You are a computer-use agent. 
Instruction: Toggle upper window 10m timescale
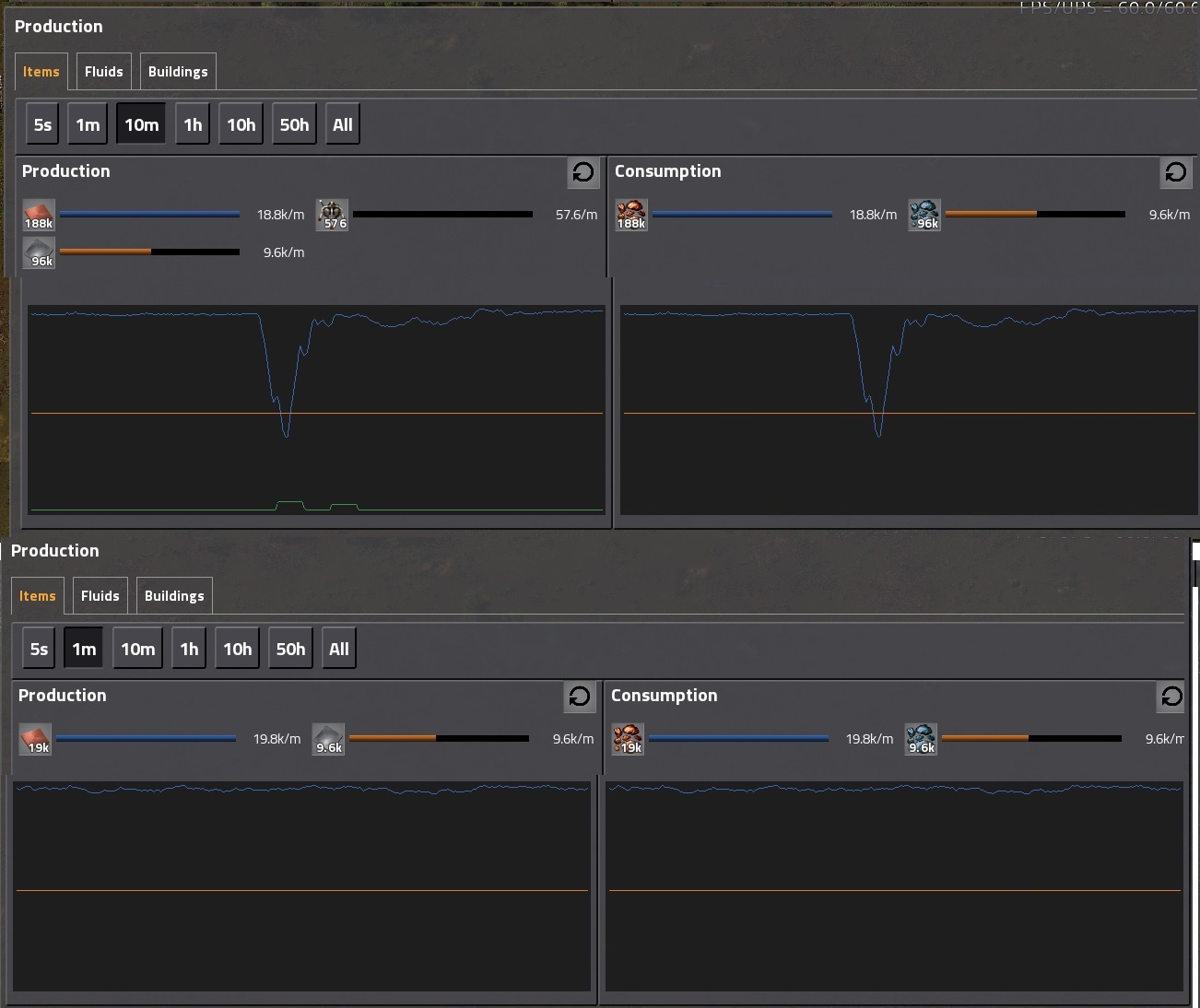click(x=141, y=124)
